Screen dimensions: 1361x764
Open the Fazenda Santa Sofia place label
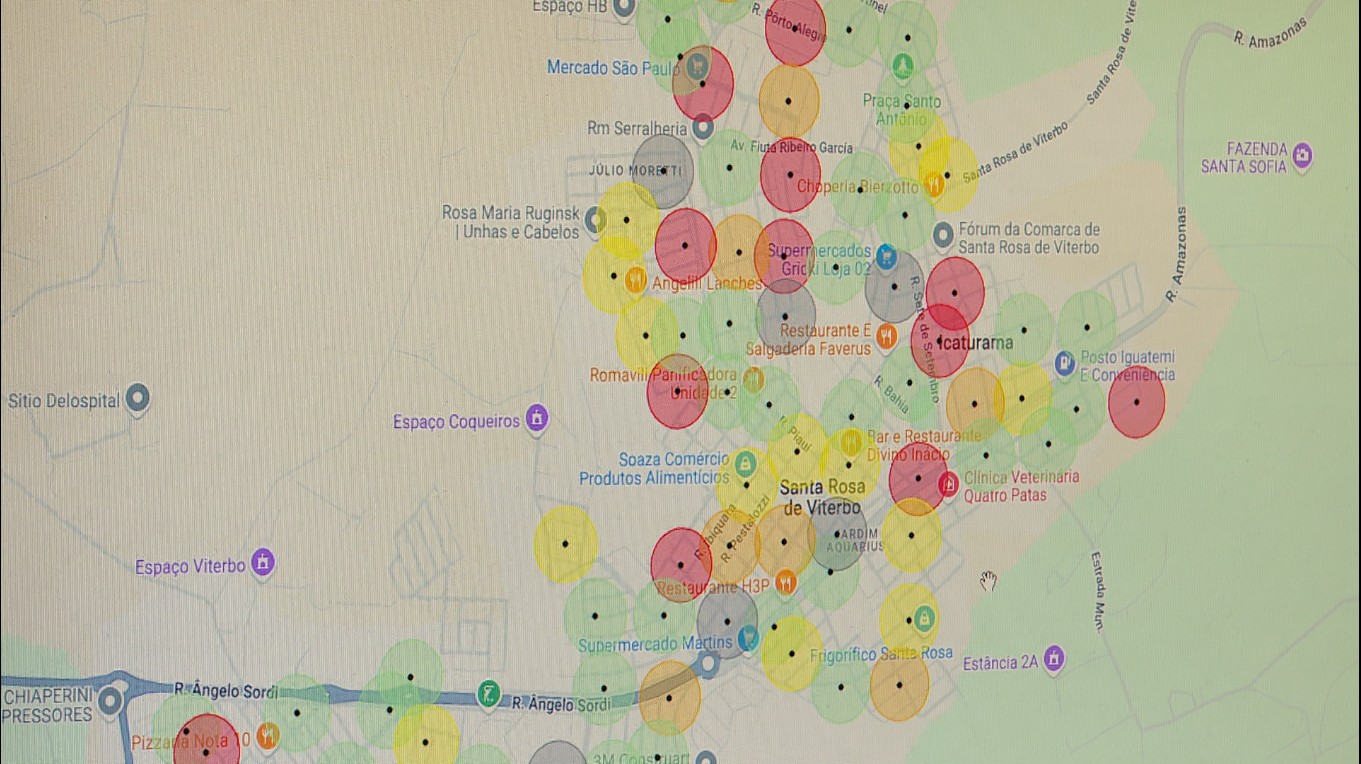coord(1244,157)
